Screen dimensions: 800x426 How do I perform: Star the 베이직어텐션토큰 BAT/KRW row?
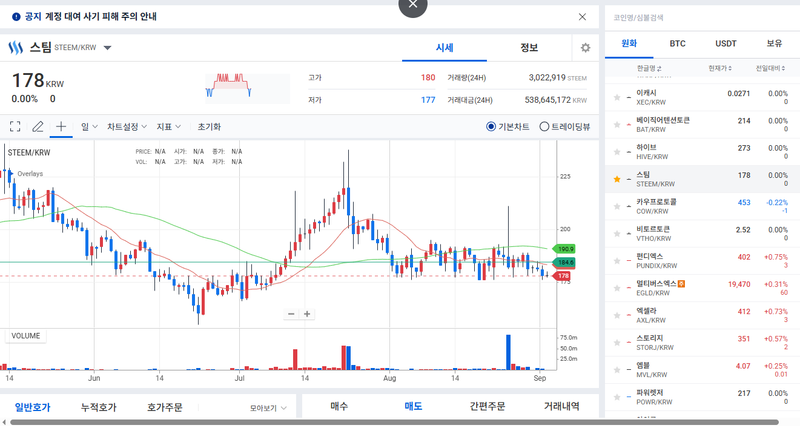(617, 124)
